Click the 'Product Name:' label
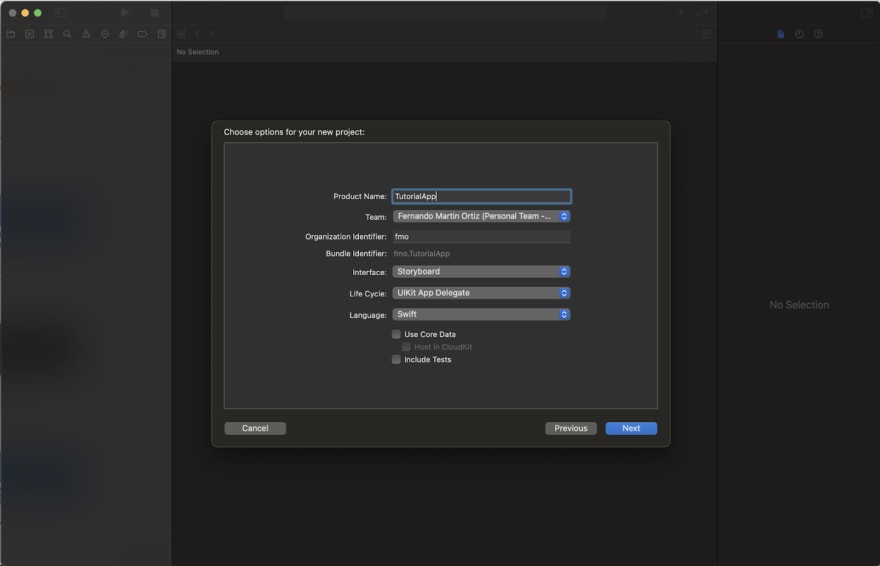The height and width of the screenshot is (566, 880). pyautogui.click(x=360, y=196)
